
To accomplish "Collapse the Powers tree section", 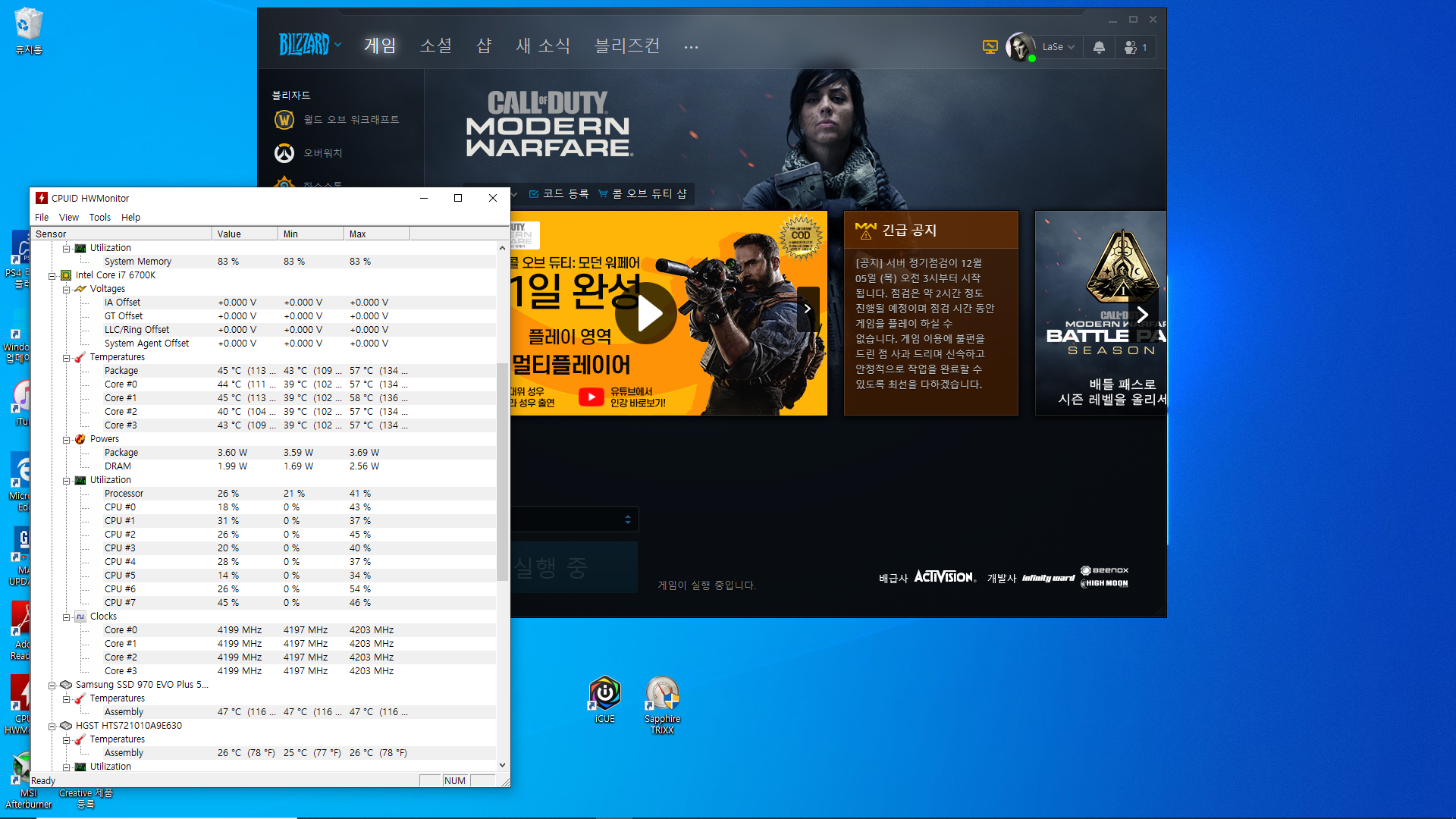I will pos(67,439).
